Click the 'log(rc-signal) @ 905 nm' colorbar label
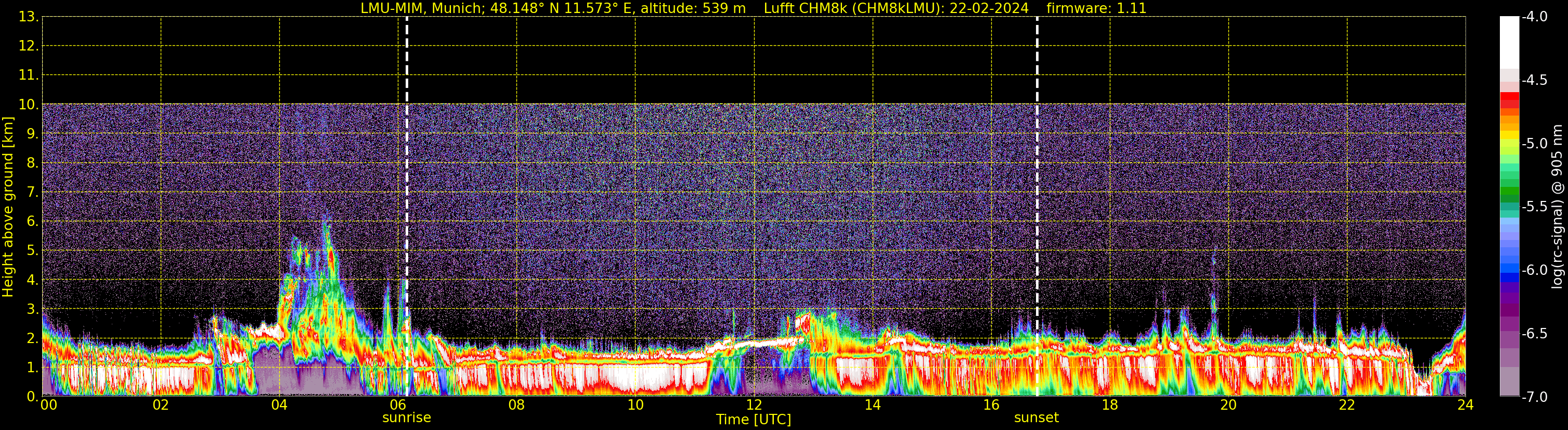The height and width of the screenshot is (430, 1568). click(x=1557, y=207)
